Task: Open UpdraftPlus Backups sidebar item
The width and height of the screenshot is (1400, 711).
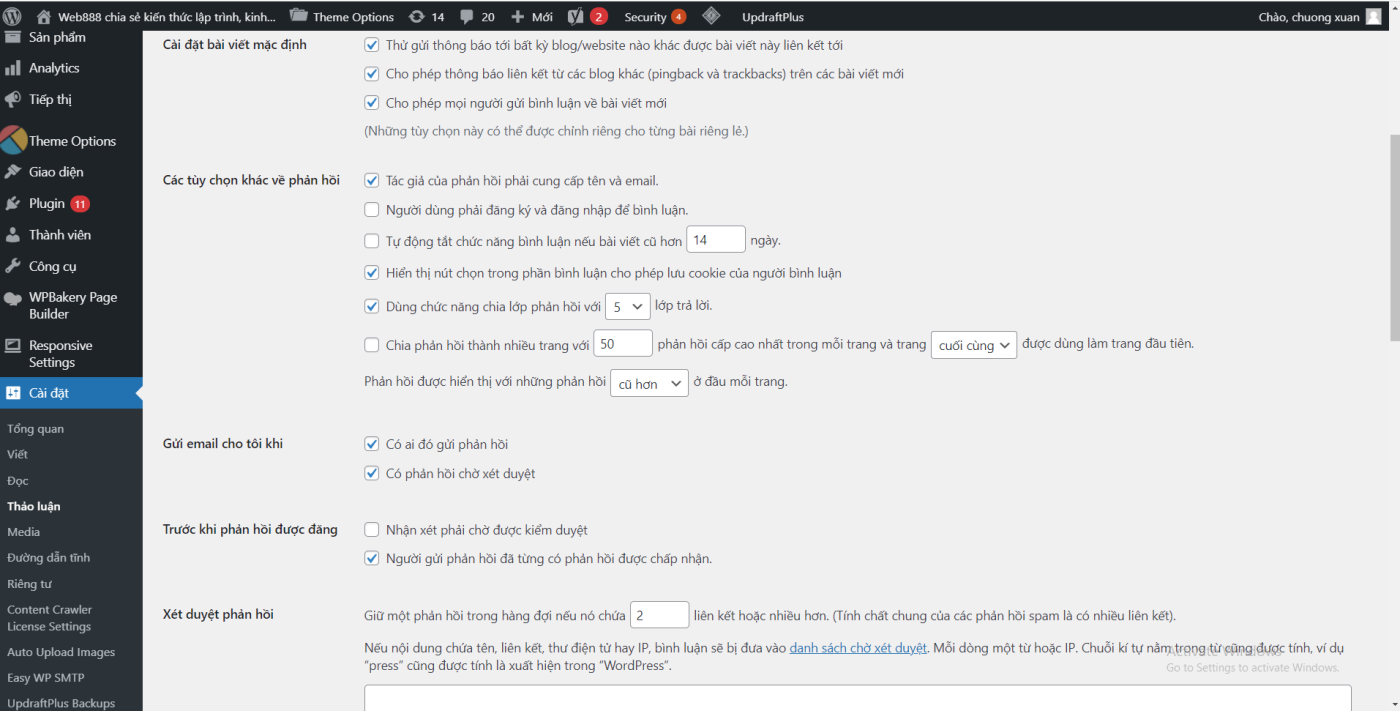Action: 61,703
